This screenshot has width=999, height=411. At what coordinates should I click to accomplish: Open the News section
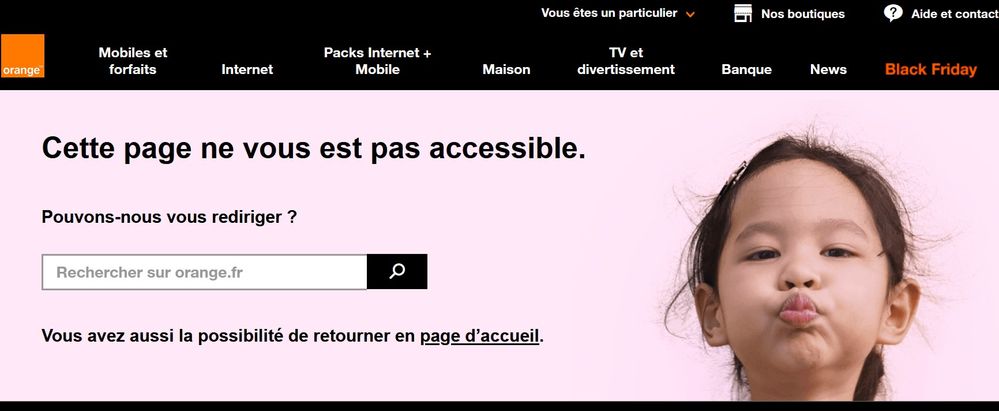[x=828, y=69]
